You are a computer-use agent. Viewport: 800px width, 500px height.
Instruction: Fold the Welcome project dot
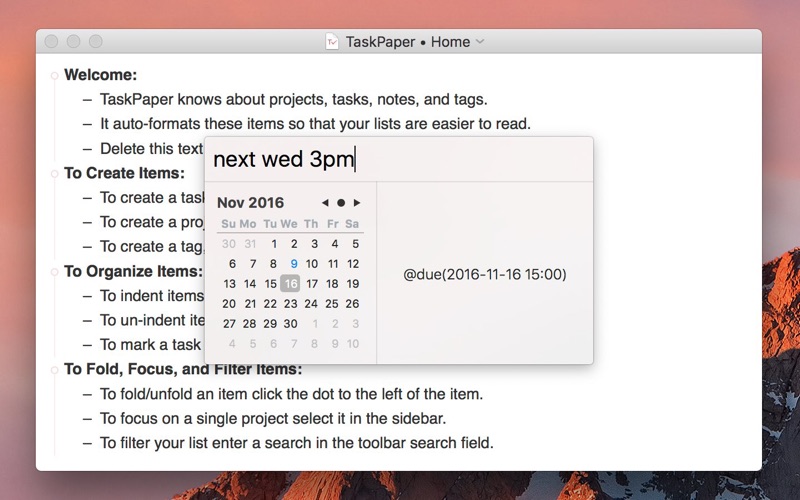55,76
